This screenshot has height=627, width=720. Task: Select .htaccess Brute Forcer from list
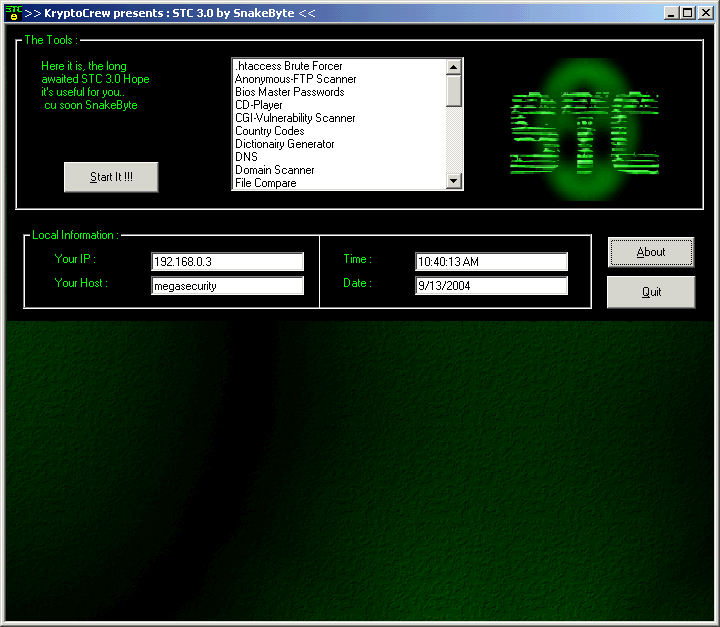click(288, 66)
